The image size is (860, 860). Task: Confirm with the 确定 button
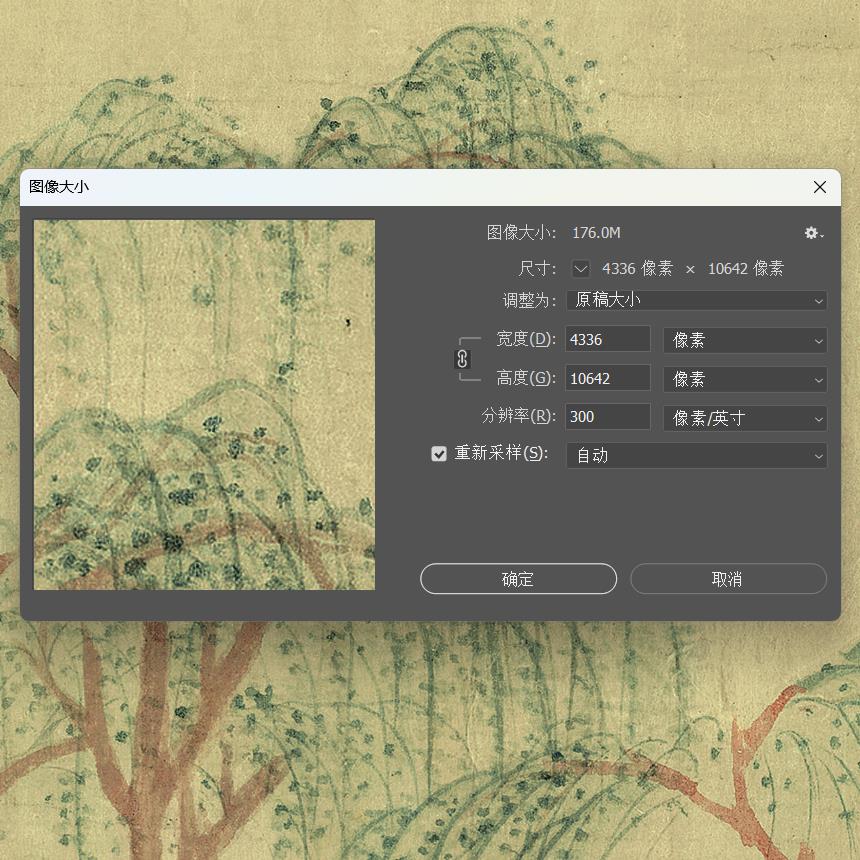pyautogui.click(x=518, y=579)
